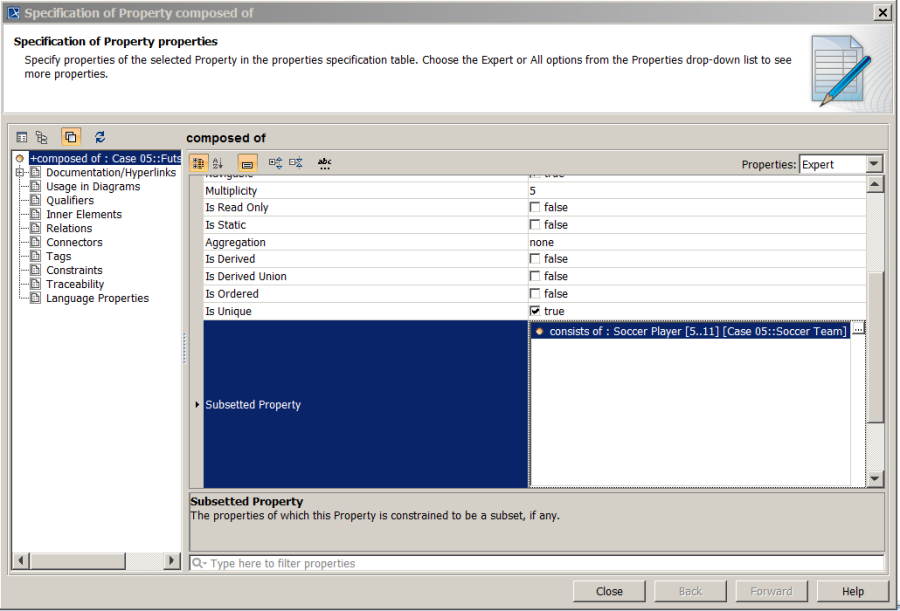Select the inheritance tree view icon
Screen dimensions: 900x611
(42, 137)
